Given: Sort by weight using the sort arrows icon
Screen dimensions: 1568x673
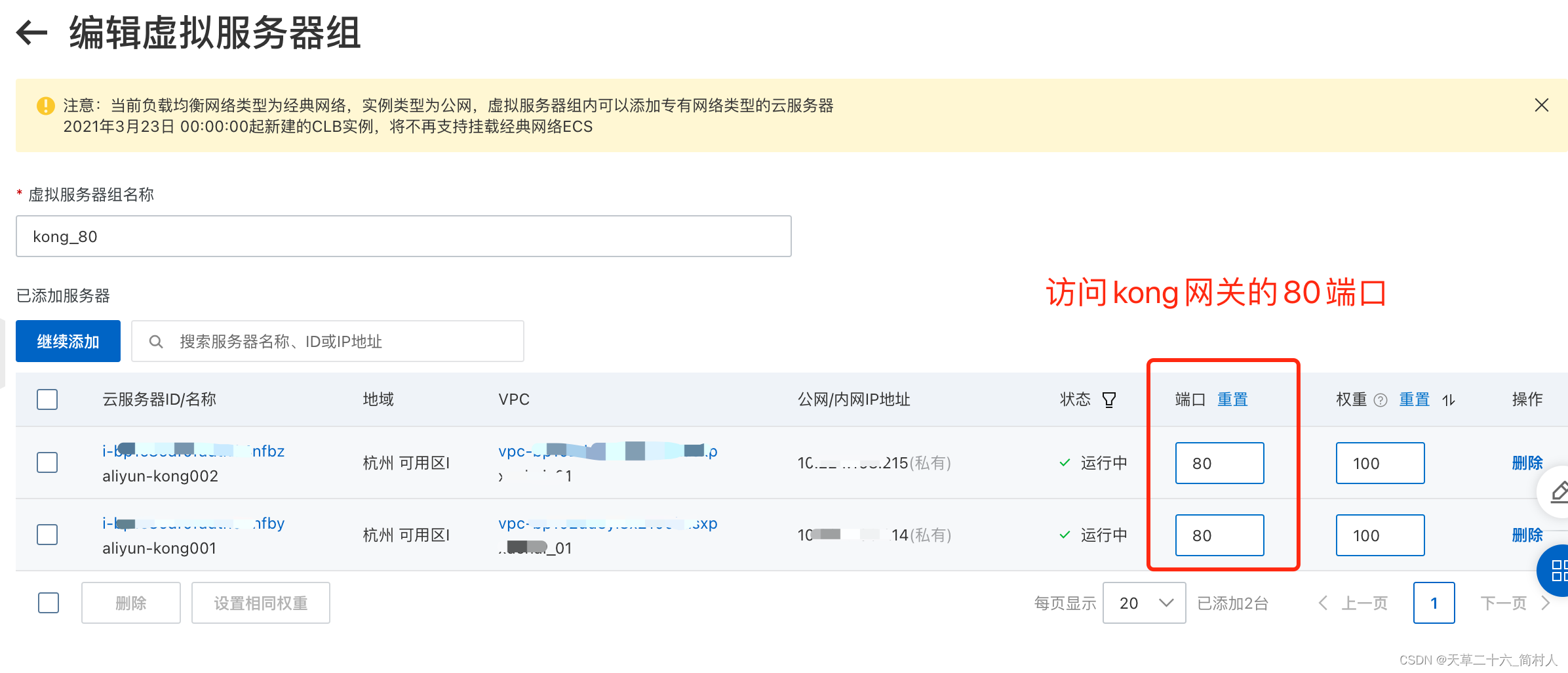Looking at the screenshot, I should pos(1449,400).
